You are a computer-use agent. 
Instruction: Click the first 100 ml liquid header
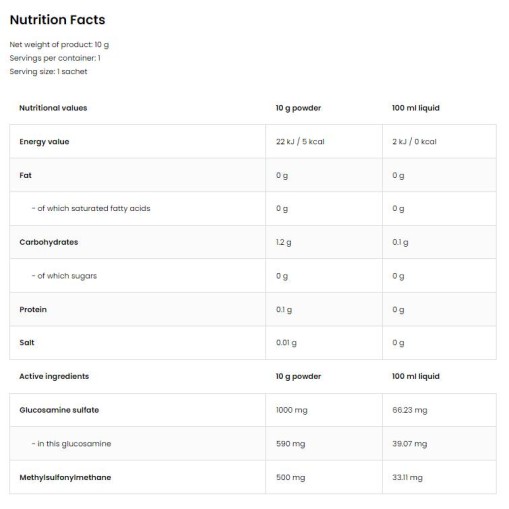pos(416,108)
